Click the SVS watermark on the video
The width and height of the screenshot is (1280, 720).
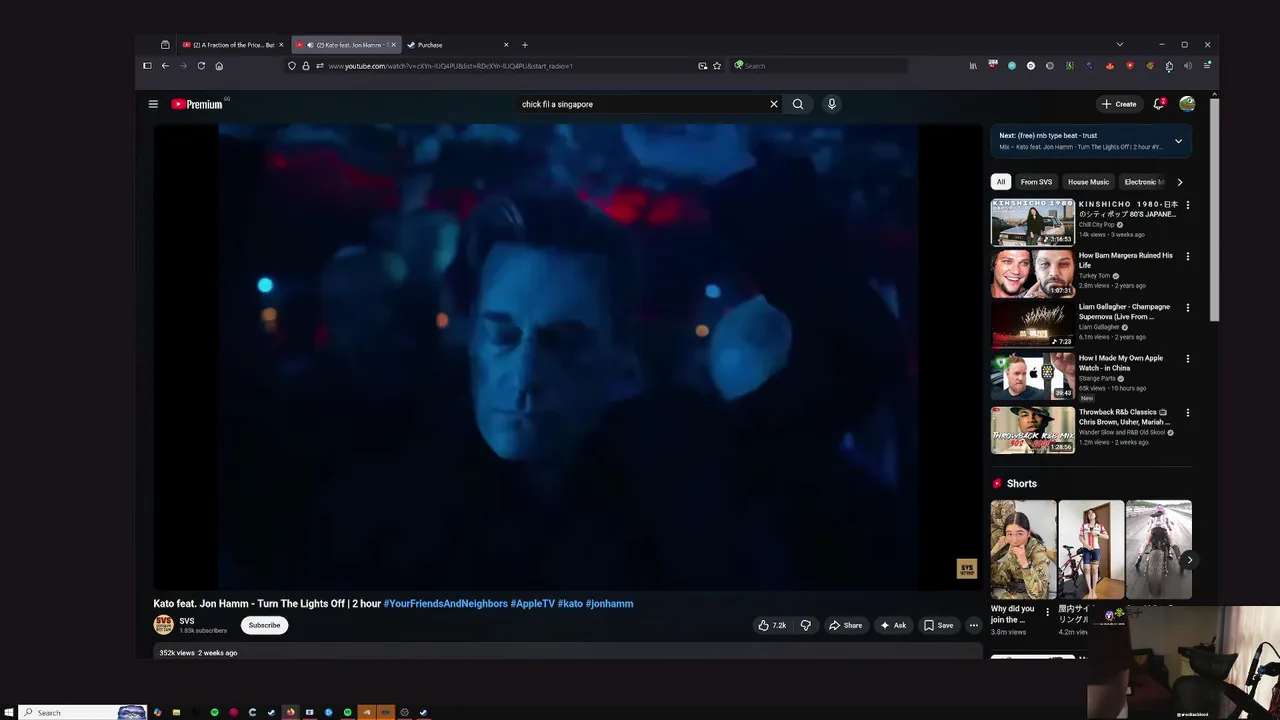(967, 569)
